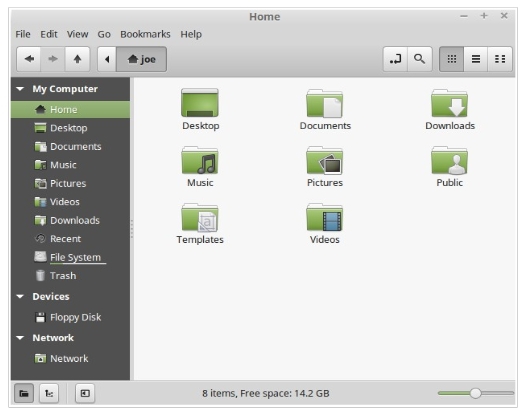
Task: Open Pictures from the sidebar
Action: tap(70, 183)
